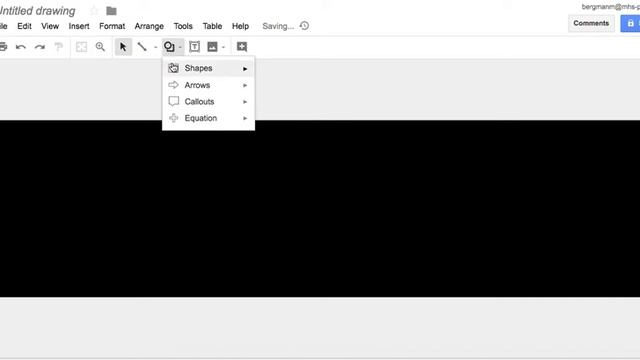This screenshot has height=360, width=640.
Task: Click the Comments button
Action: 591,23
